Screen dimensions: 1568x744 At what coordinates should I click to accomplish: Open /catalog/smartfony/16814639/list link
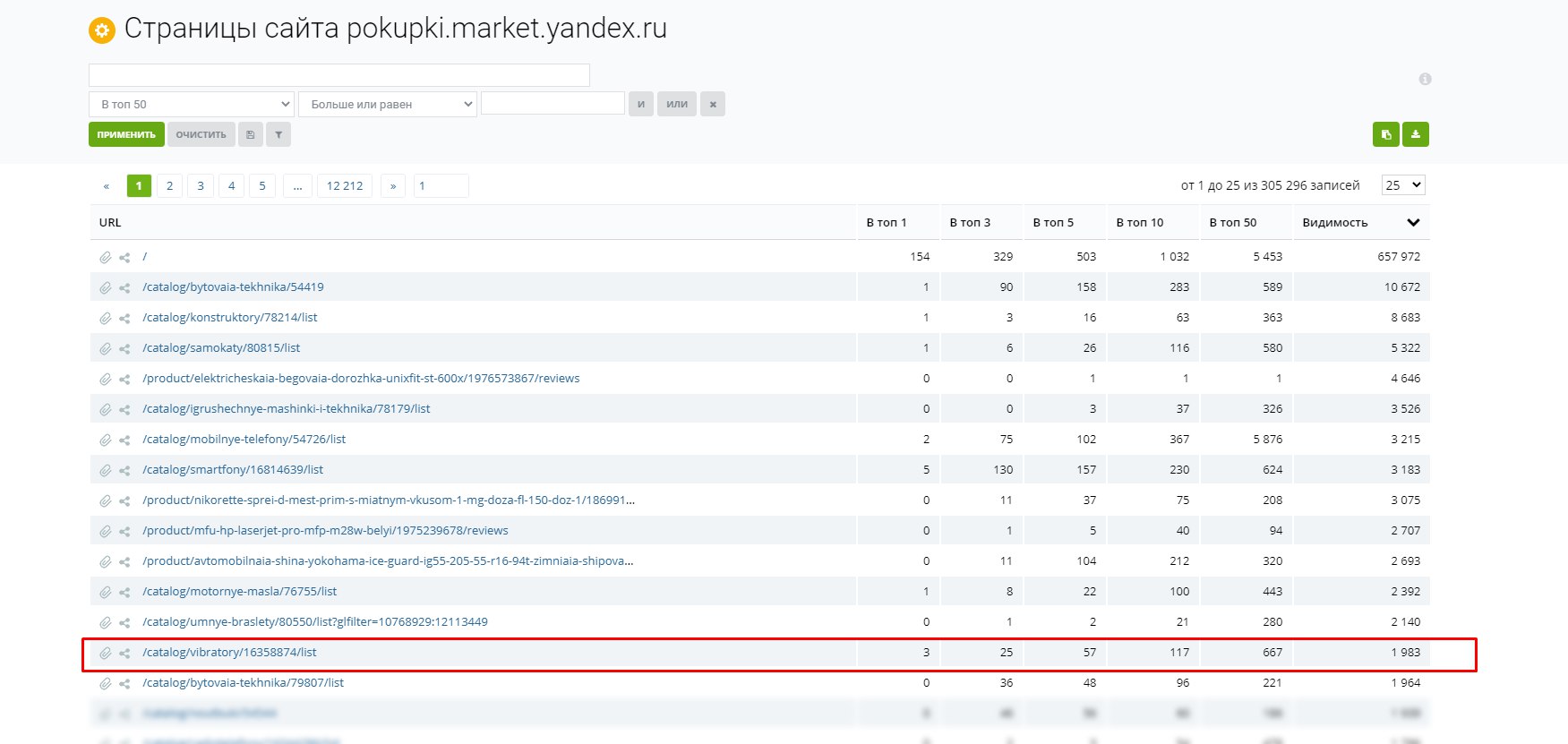pos(233,470)
